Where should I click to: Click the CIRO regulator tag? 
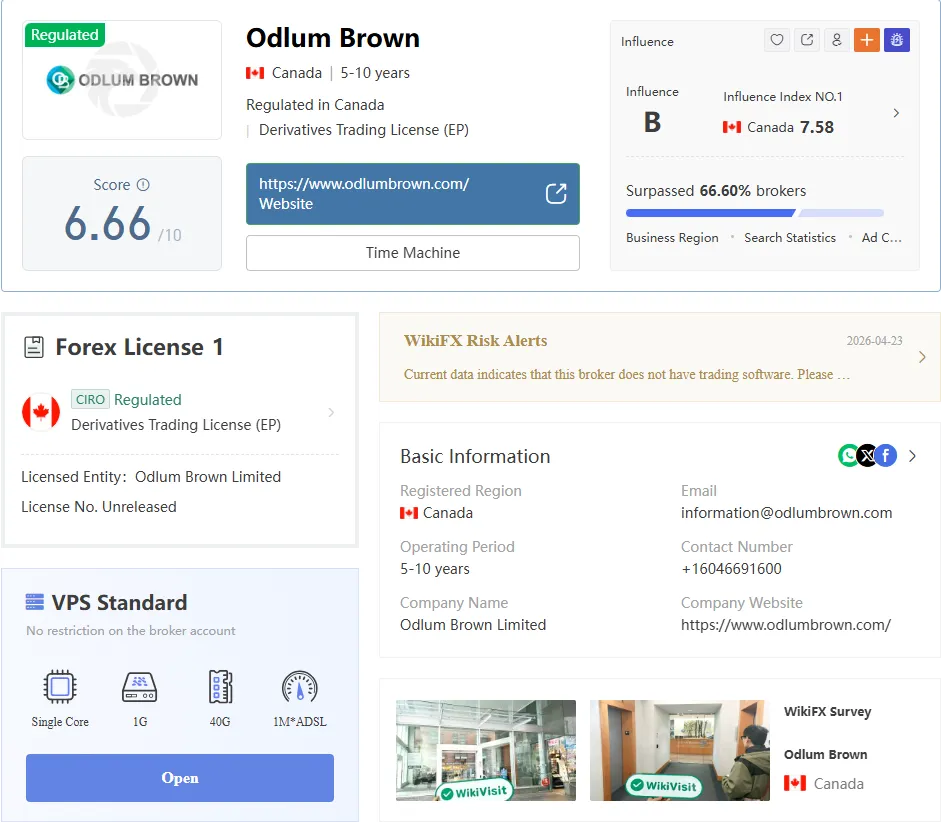90,399
